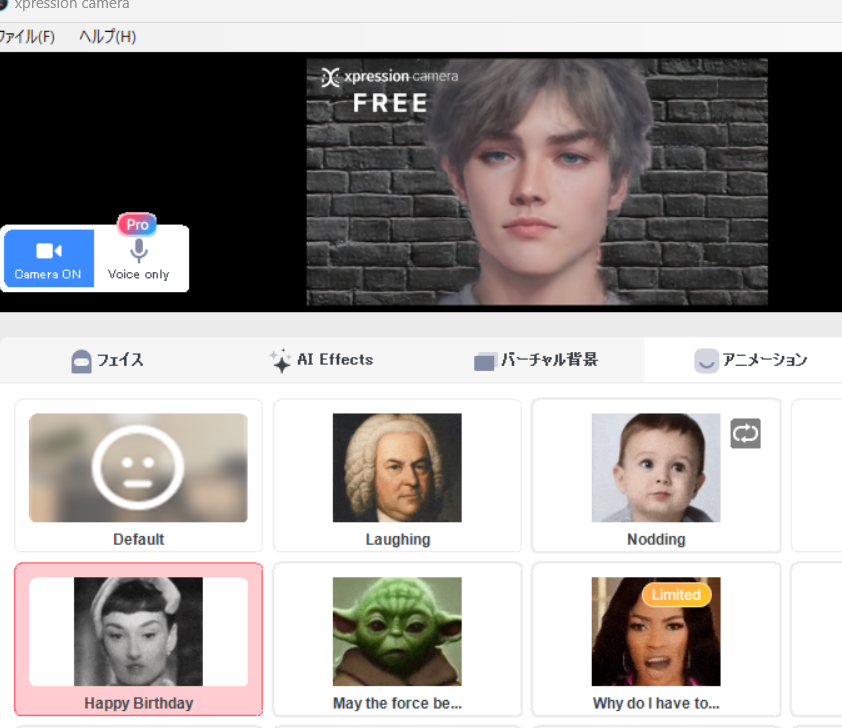
Task: Switch to the フェイス tab
Action: 107,360
